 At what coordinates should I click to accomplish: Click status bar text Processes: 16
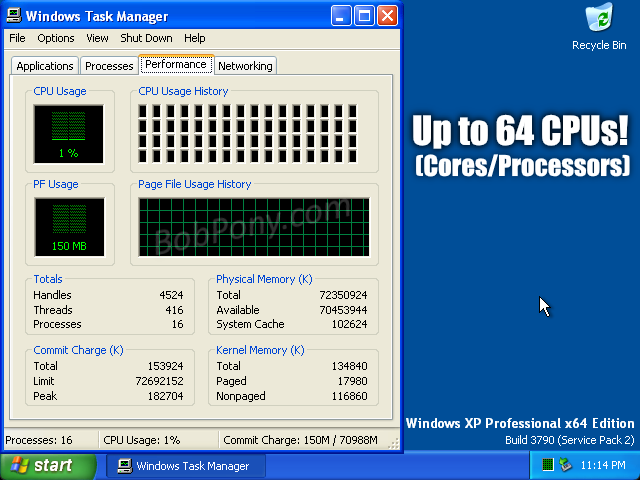point(39,440)
